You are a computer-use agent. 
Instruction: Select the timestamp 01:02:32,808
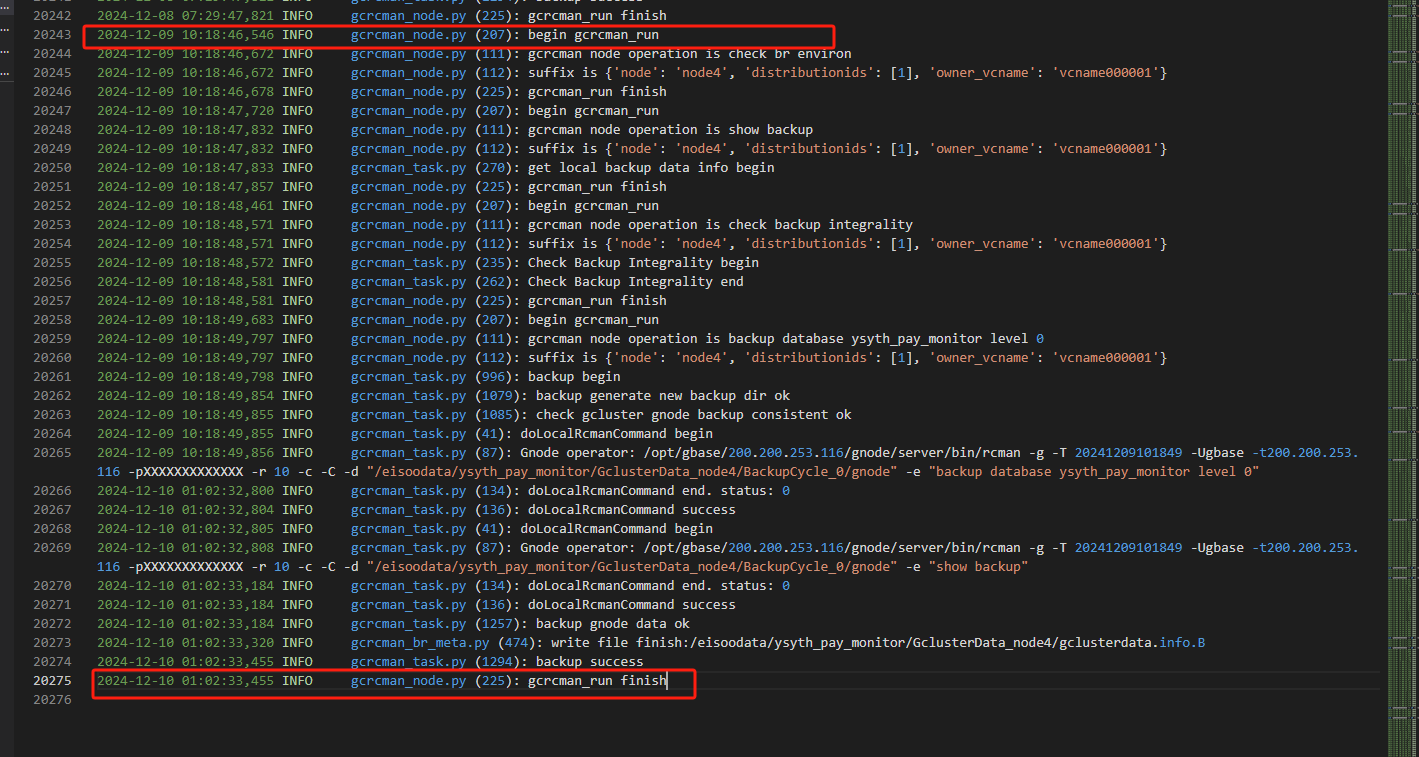click(x=229, y=548)
